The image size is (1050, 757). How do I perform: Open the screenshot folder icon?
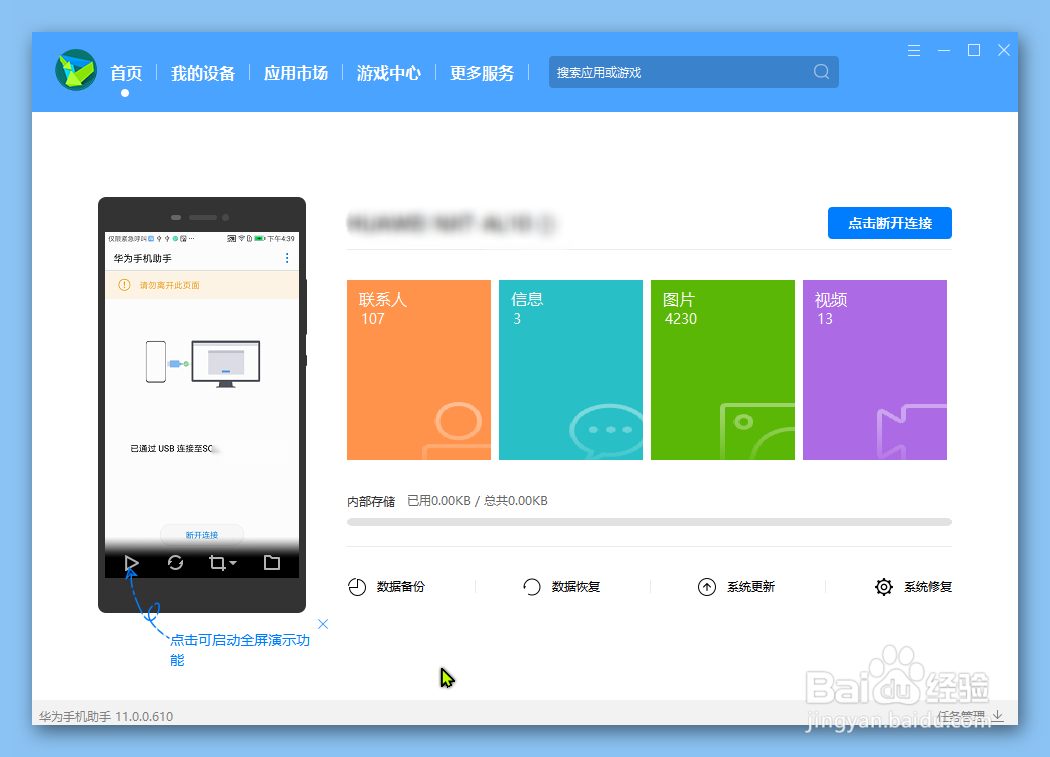(272, 563)
